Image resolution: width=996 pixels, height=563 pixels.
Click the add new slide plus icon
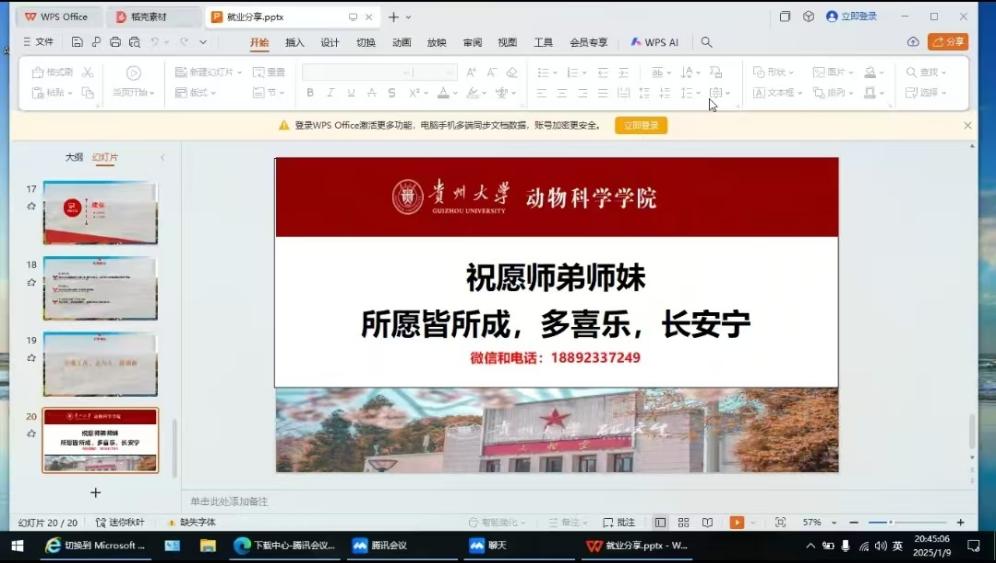coord(96,492)
